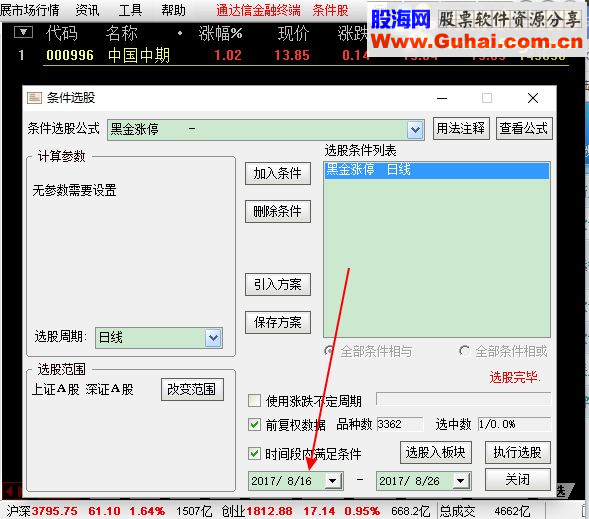Open the end date 2017/8/26 picker arrow

tap(461, 481)
